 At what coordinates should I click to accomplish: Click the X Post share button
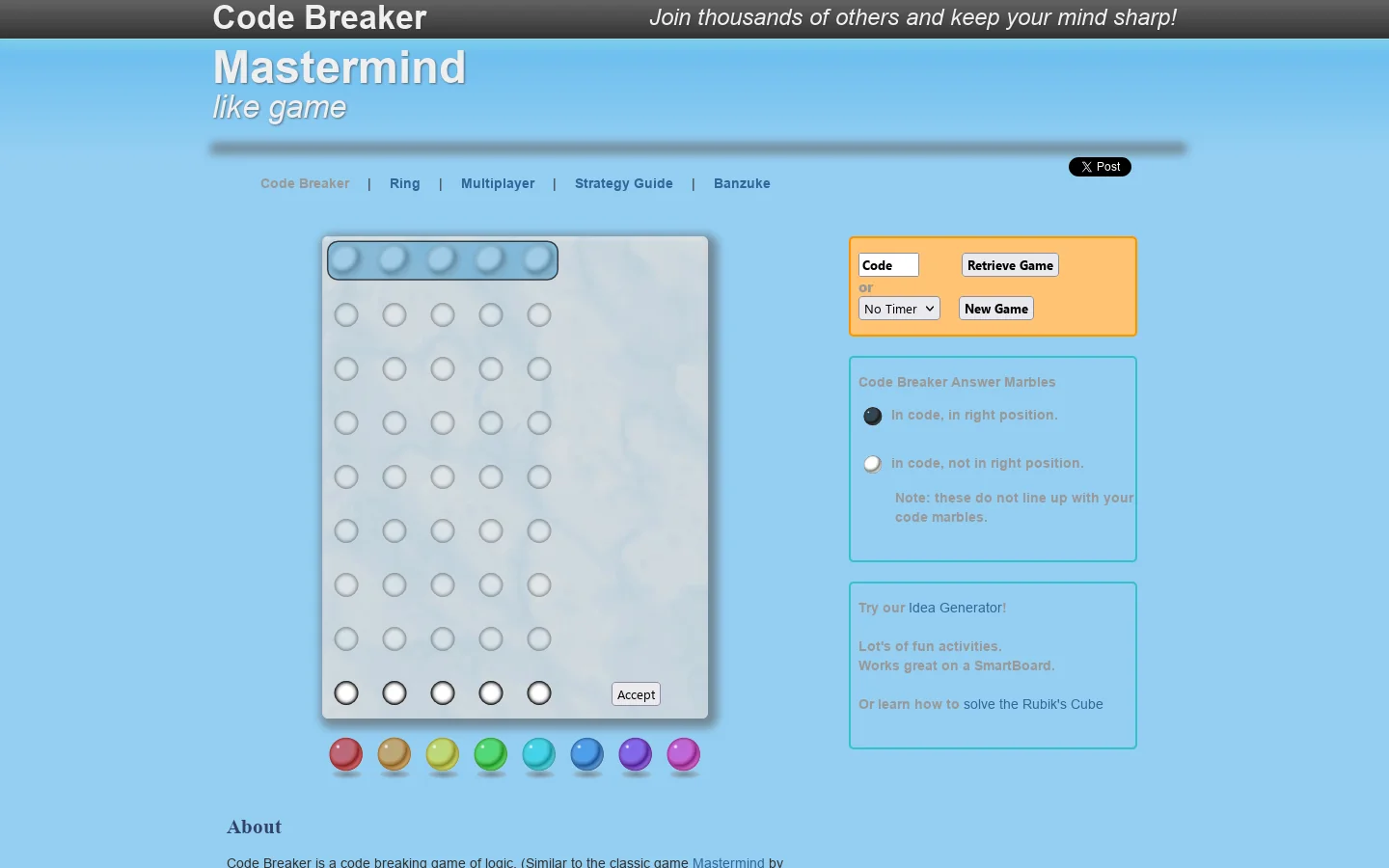[x=1100, y=167]
